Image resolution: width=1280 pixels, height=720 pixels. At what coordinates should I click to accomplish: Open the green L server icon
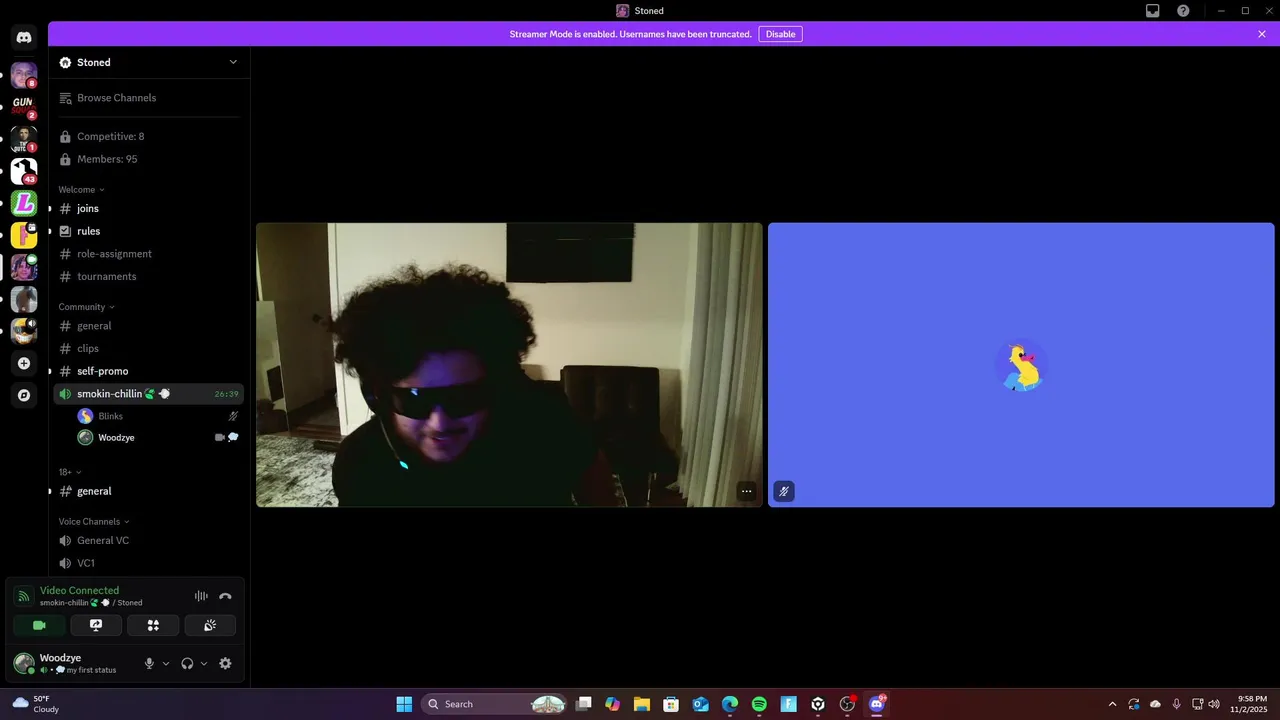pyautogui.click(x=24, y=204)
